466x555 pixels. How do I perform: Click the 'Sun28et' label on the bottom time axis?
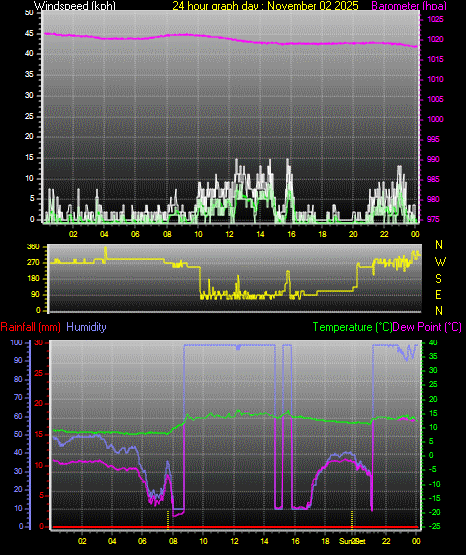pos(352,542)
